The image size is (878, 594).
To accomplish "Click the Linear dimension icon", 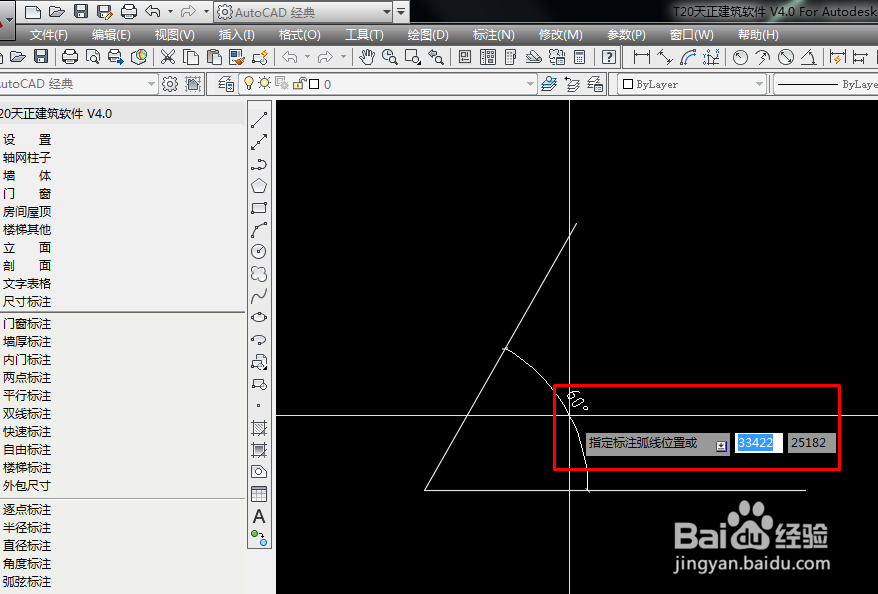I will click(641, 57).
